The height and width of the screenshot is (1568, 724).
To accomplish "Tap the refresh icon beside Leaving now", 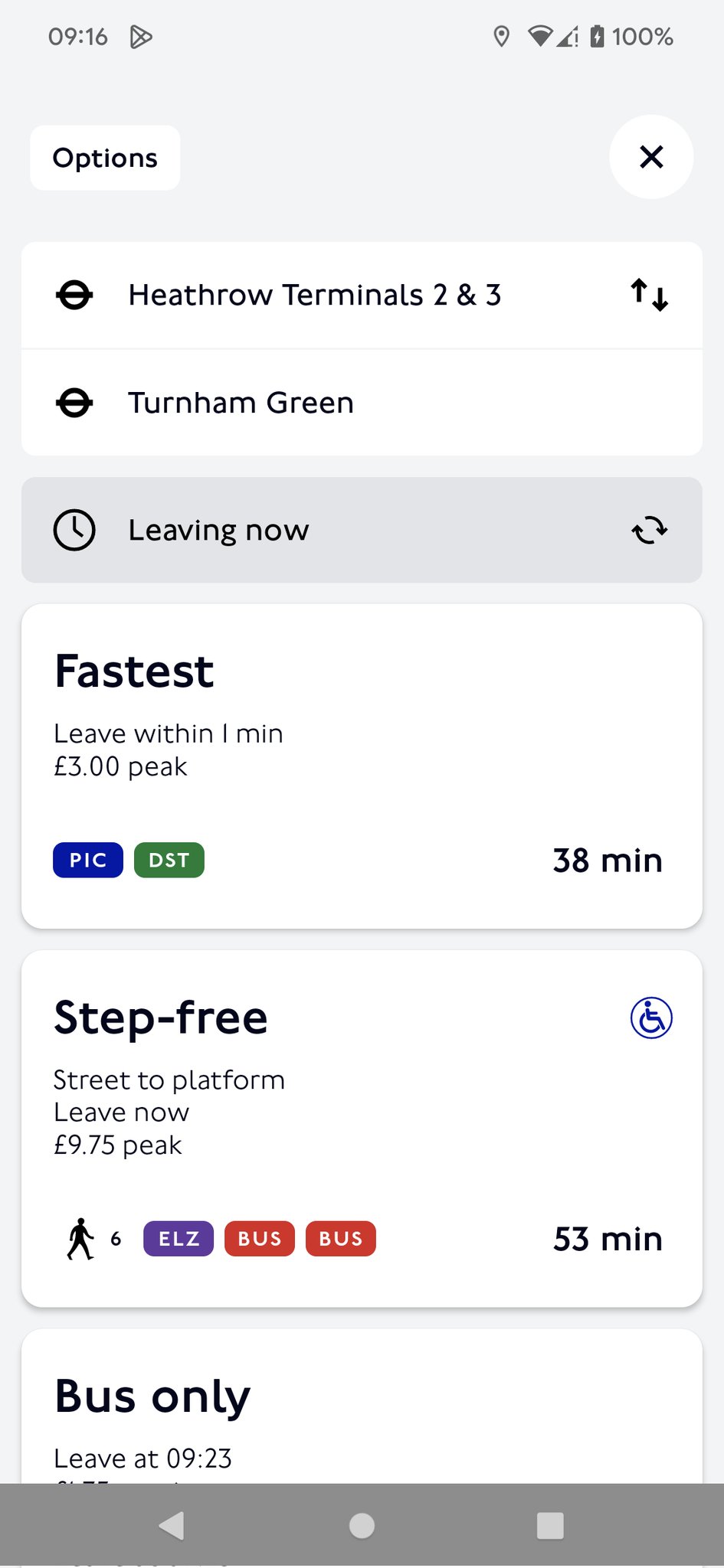I will coord(649,530).
